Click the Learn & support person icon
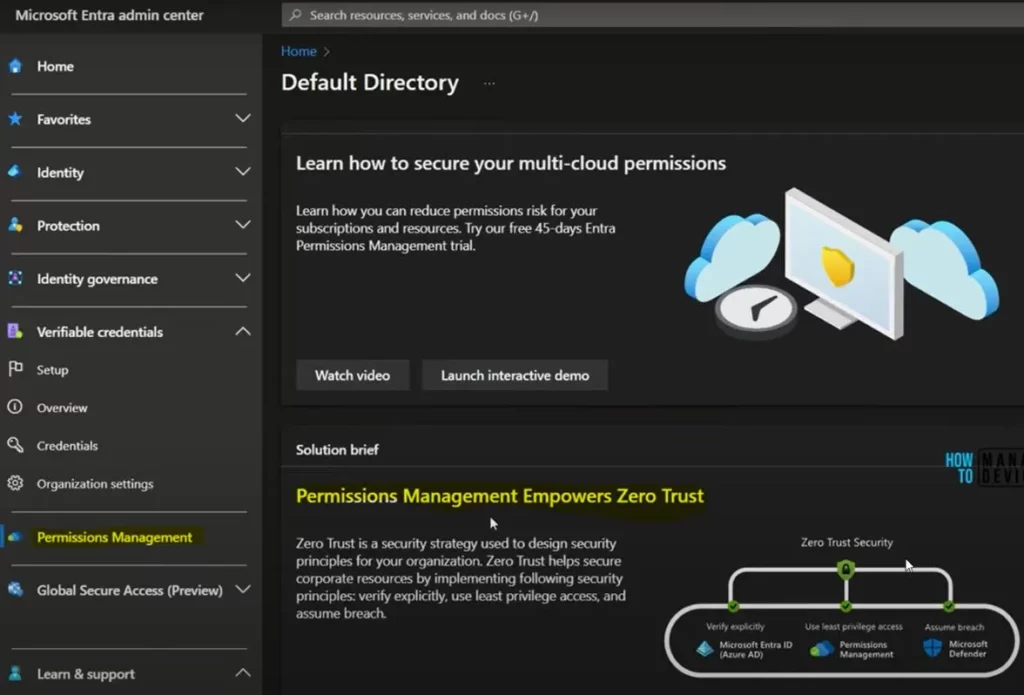The width and height of the screenshot is (1024, 695). [15, 673]
